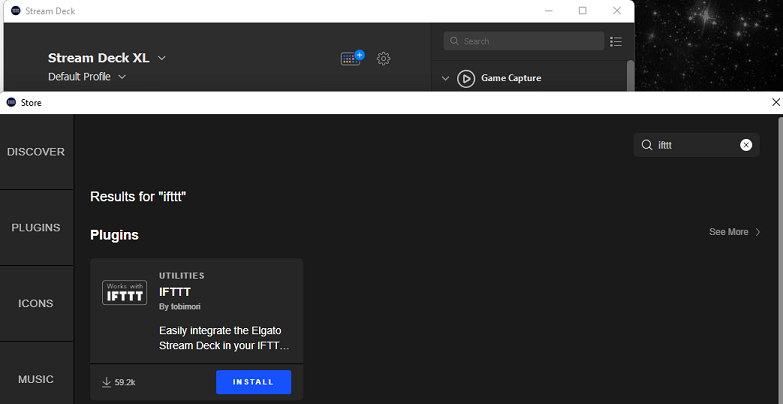
Task: Maximize the Stream Deck window
Action: pos(582,10)
